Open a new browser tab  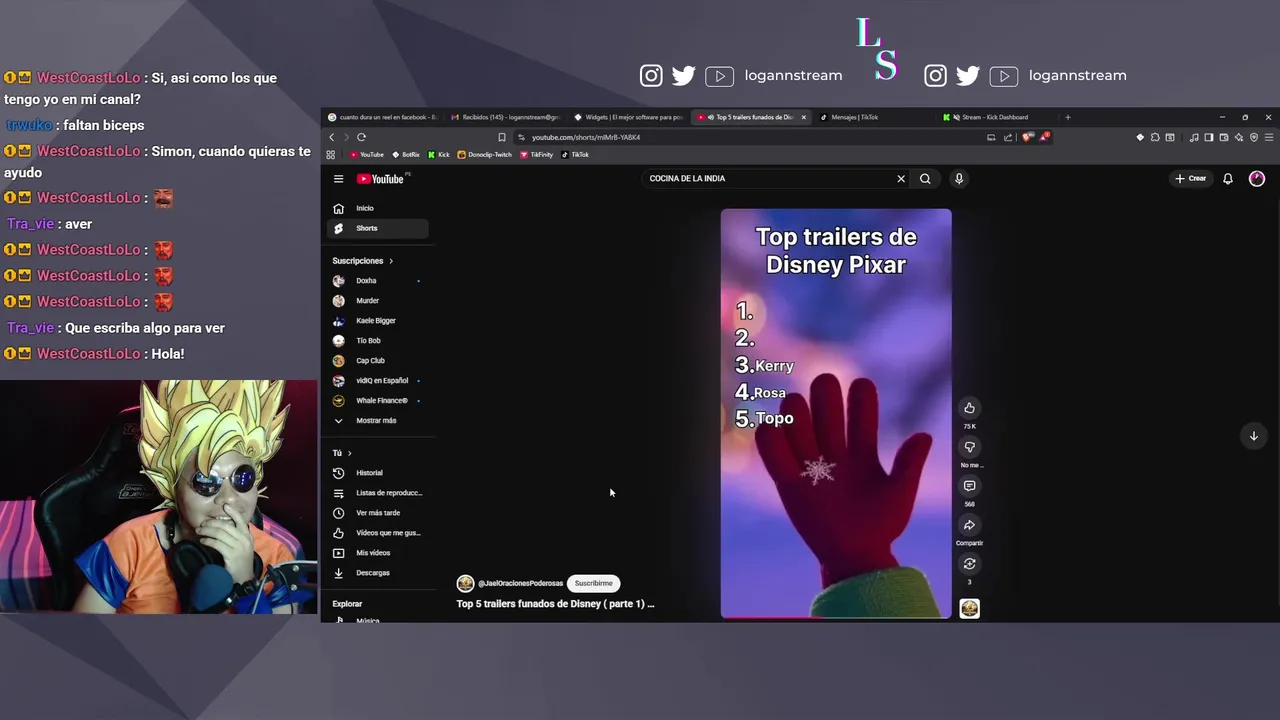(x=1067, y=117)
